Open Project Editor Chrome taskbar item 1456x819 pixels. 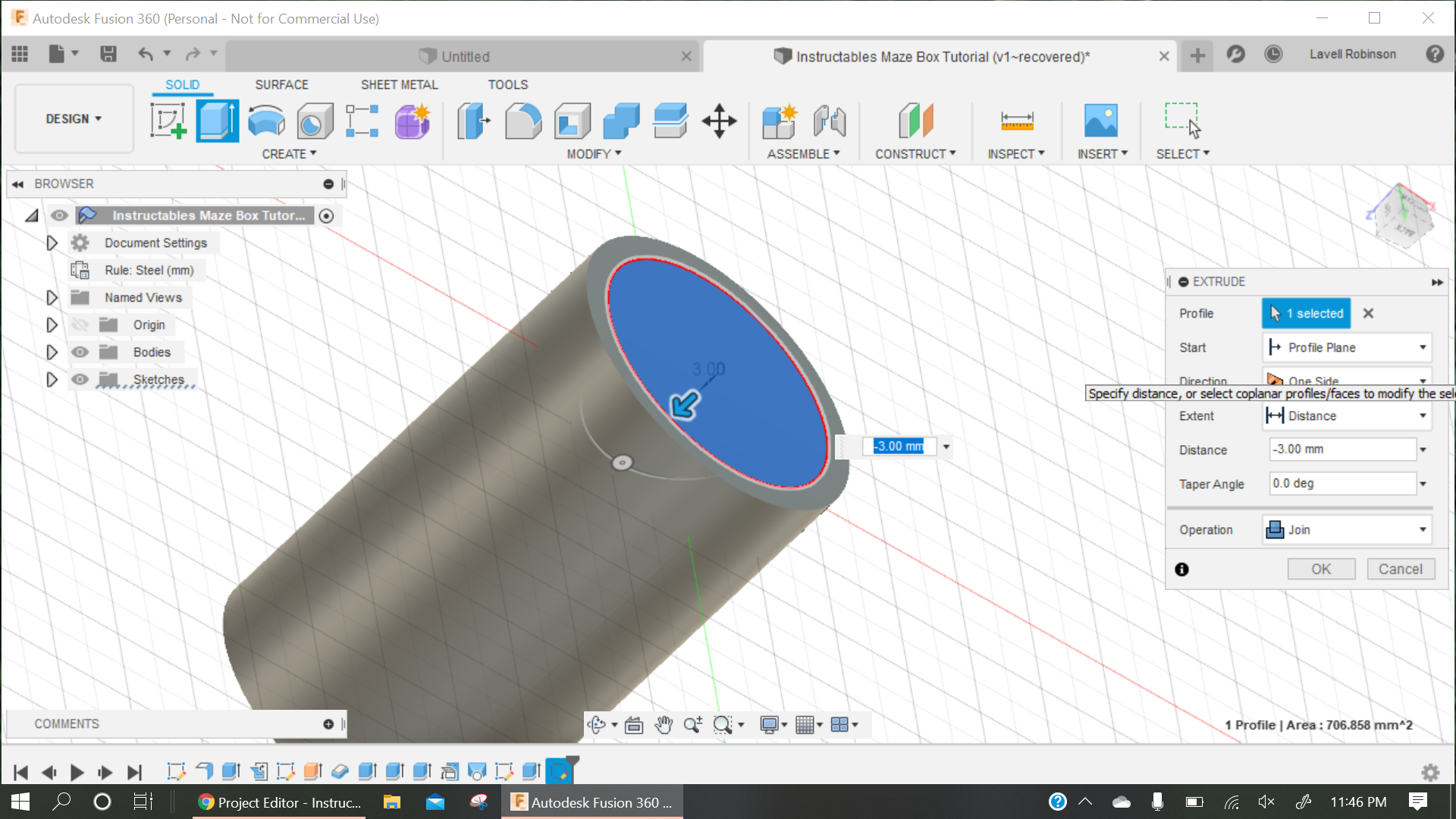point(279,802)
